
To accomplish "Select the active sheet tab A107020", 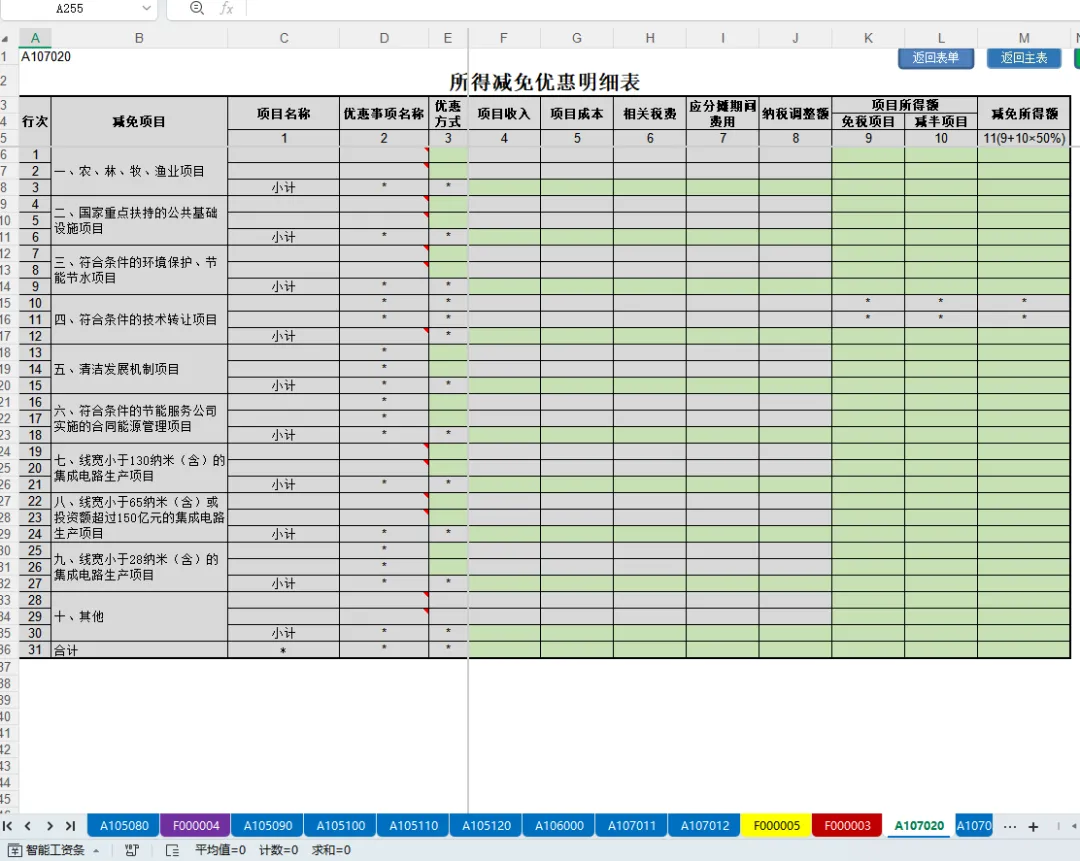I will click(919, 825).
